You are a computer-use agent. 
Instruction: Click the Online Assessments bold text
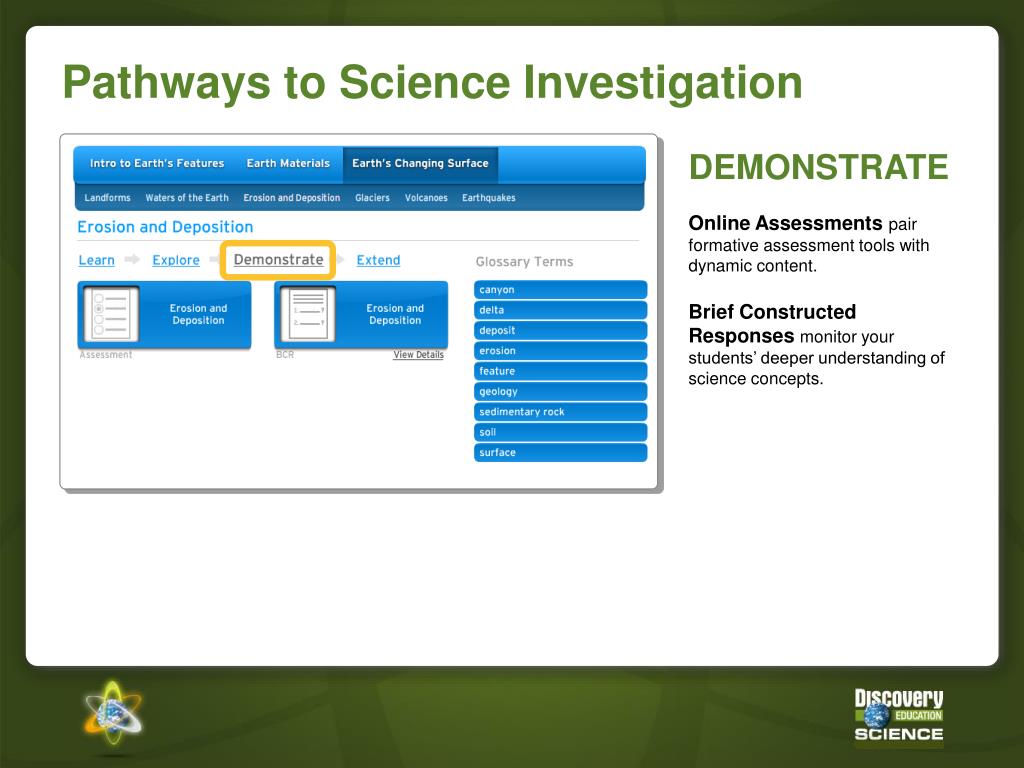tap(785, 223)
